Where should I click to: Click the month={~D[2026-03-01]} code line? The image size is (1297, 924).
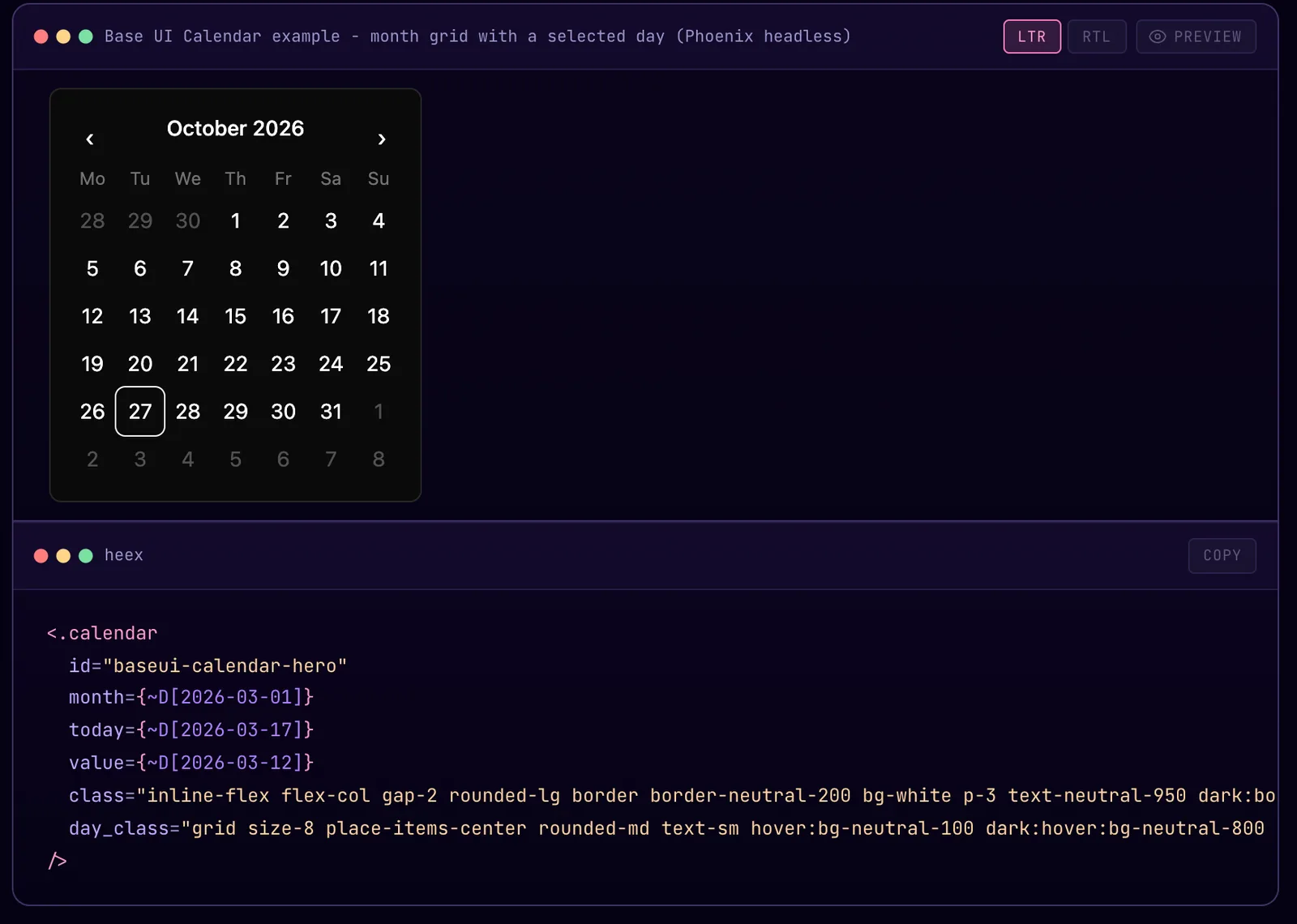click(191, 697)
